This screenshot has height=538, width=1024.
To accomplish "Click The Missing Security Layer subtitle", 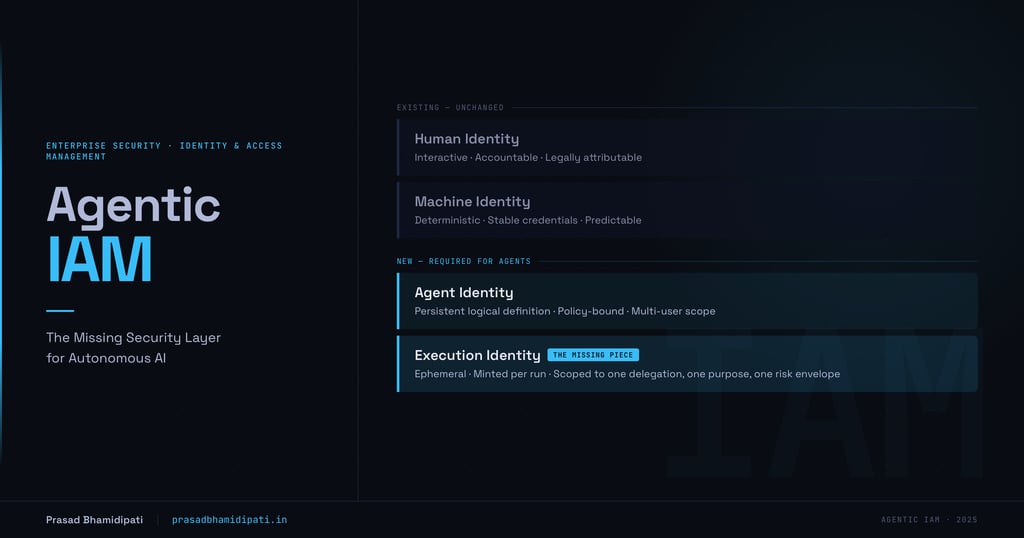I will (x=133, y=347).
